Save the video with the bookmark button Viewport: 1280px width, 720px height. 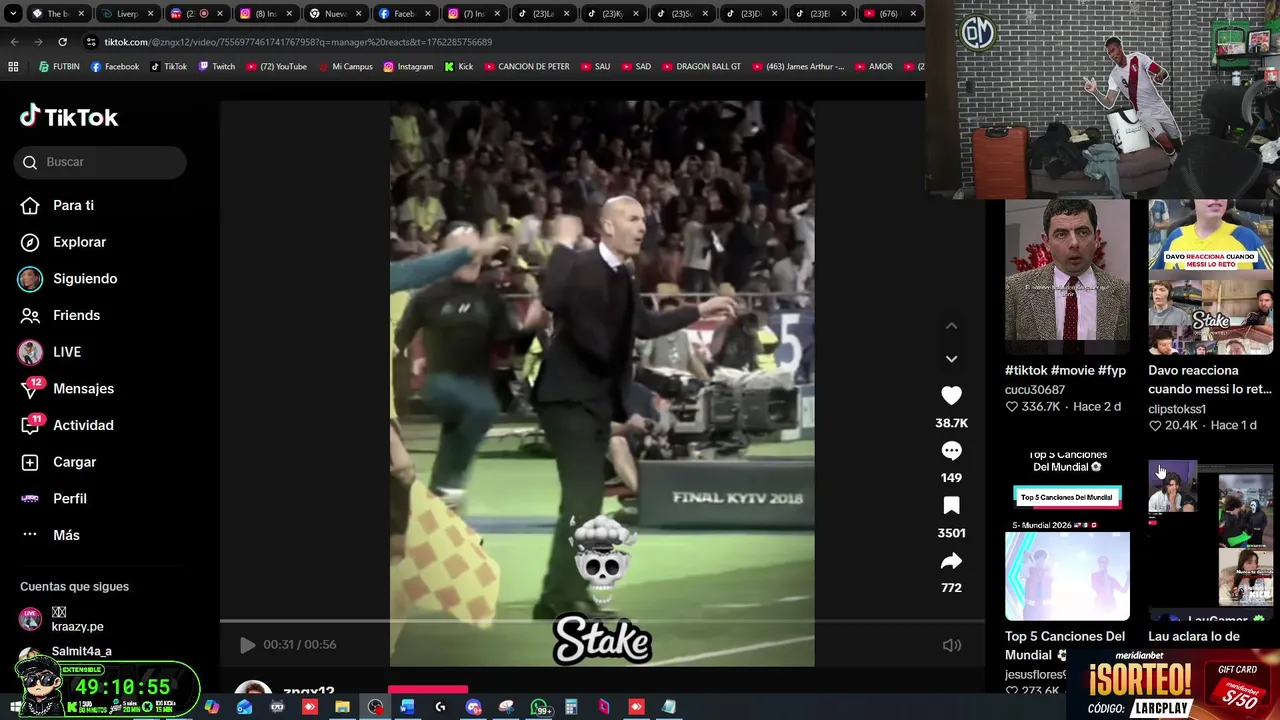pyautogui.click(x=951, y=506)
